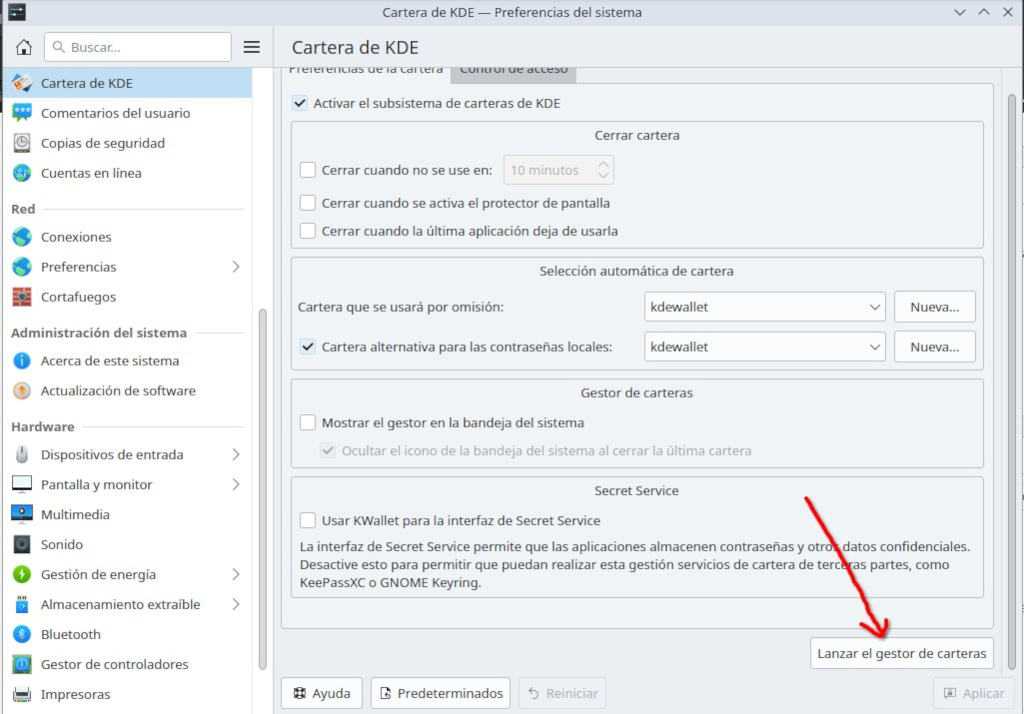Toggle Activar el subsistema de carteras de KDE

pyautogui.click(x=300, y=103)
